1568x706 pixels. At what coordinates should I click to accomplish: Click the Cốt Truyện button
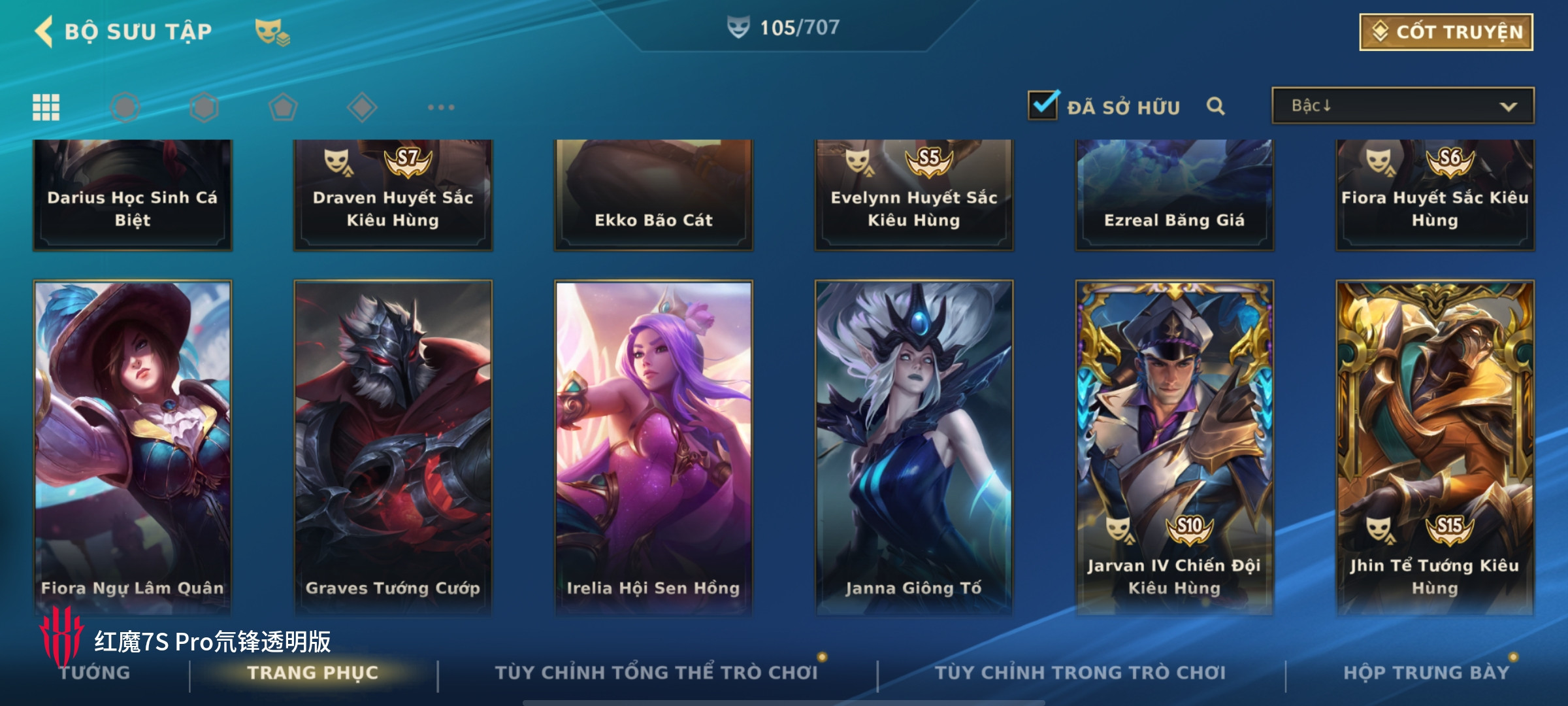(x=1446, y=31)
